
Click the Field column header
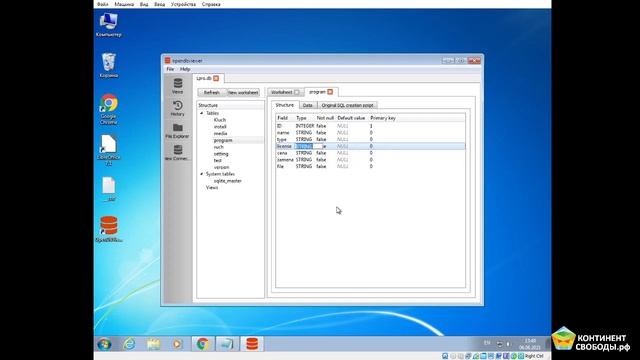point(282,118)
